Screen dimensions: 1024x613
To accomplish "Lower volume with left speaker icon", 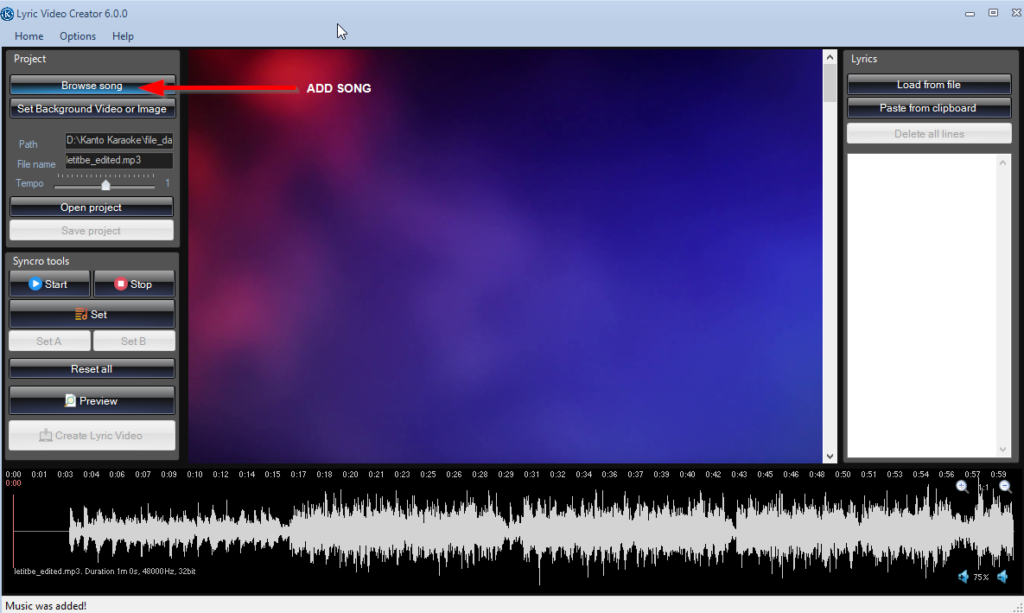I will click(963, 577).
